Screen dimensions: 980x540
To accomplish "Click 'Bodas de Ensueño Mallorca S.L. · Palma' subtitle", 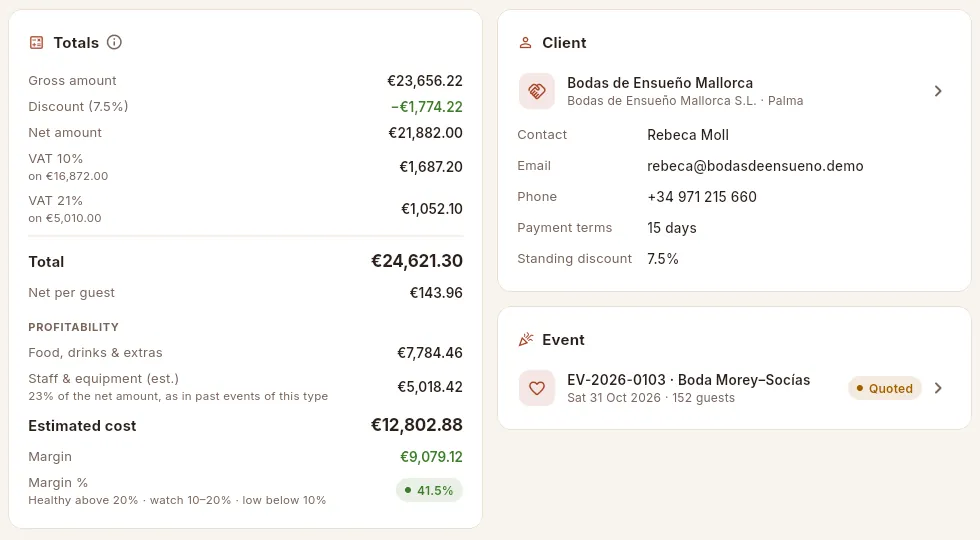I will point(685,101).
